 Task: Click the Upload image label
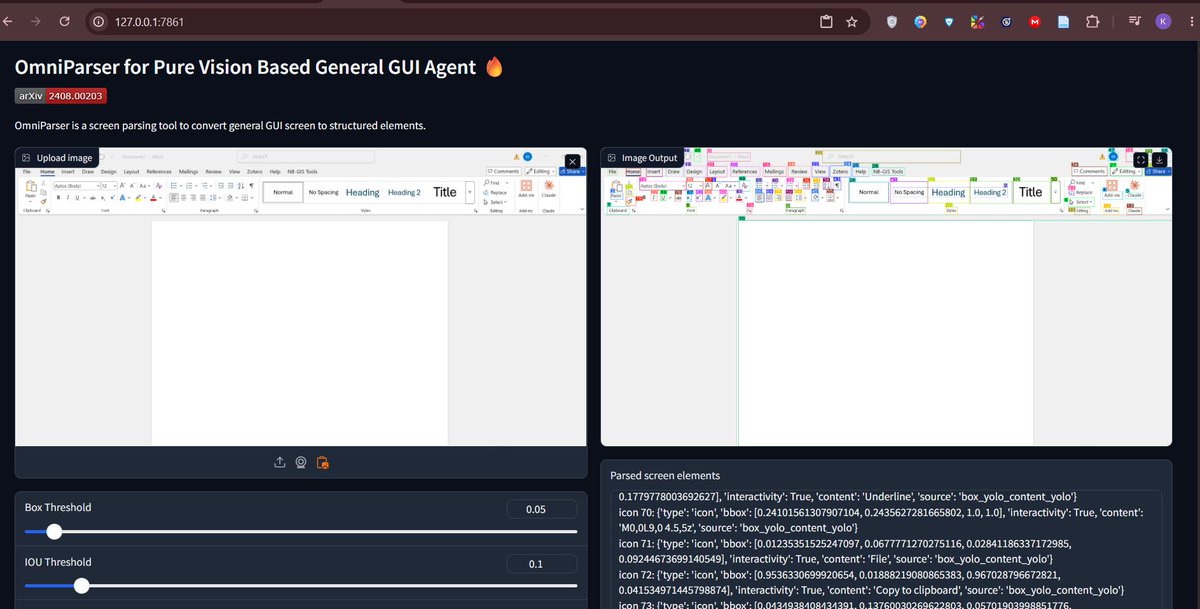pos(58,158)
